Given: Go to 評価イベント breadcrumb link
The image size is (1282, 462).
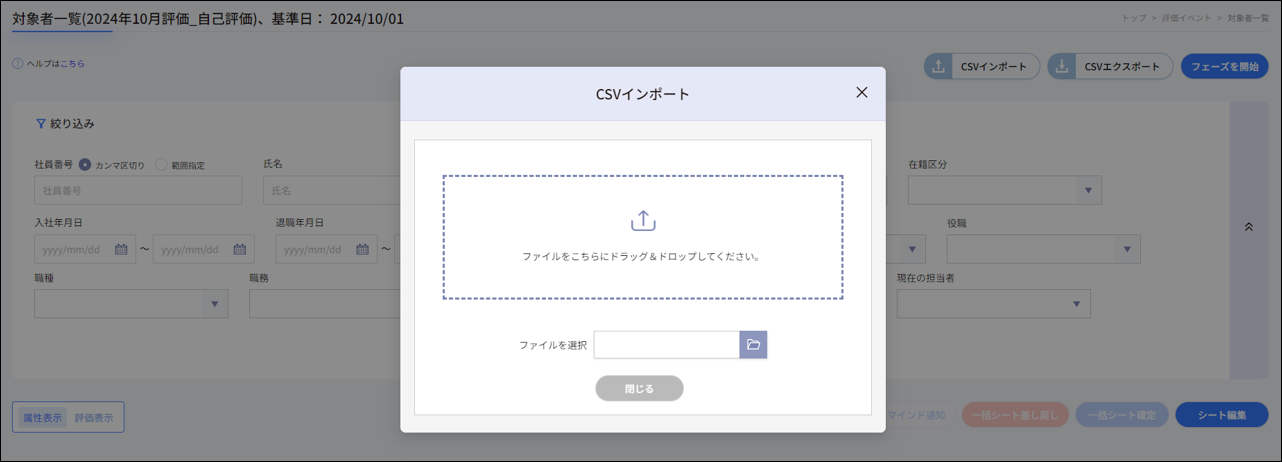Looking at the screenshot, I should click(1187, 18).
